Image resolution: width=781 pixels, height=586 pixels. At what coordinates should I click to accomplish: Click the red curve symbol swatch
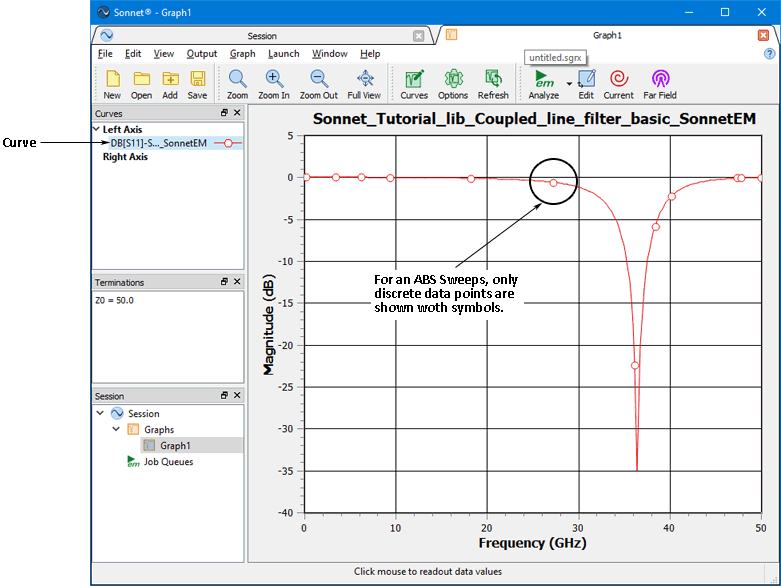click(228, 143)
